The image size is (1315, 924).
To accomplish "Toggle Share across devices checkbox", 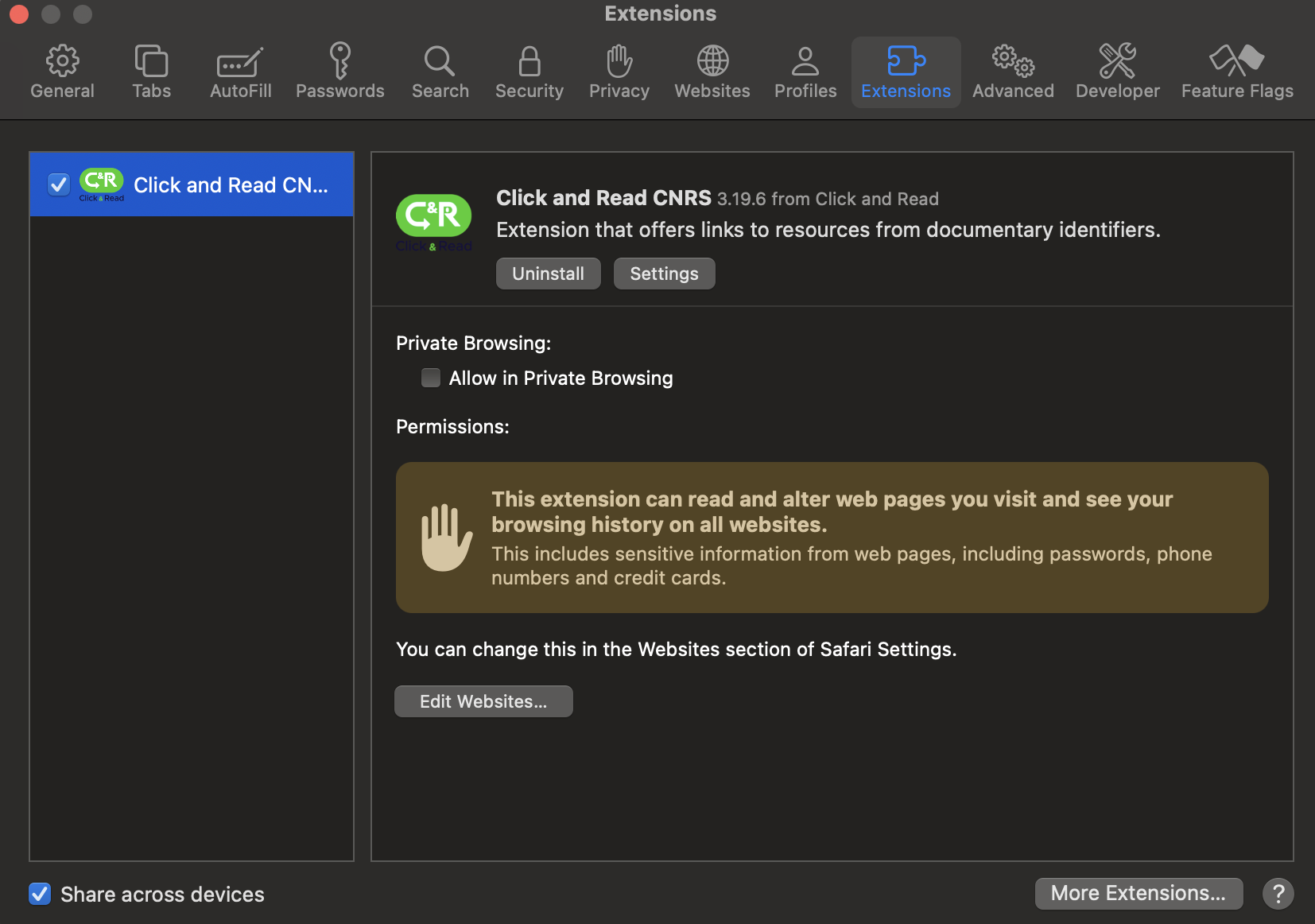I will 40,894.
